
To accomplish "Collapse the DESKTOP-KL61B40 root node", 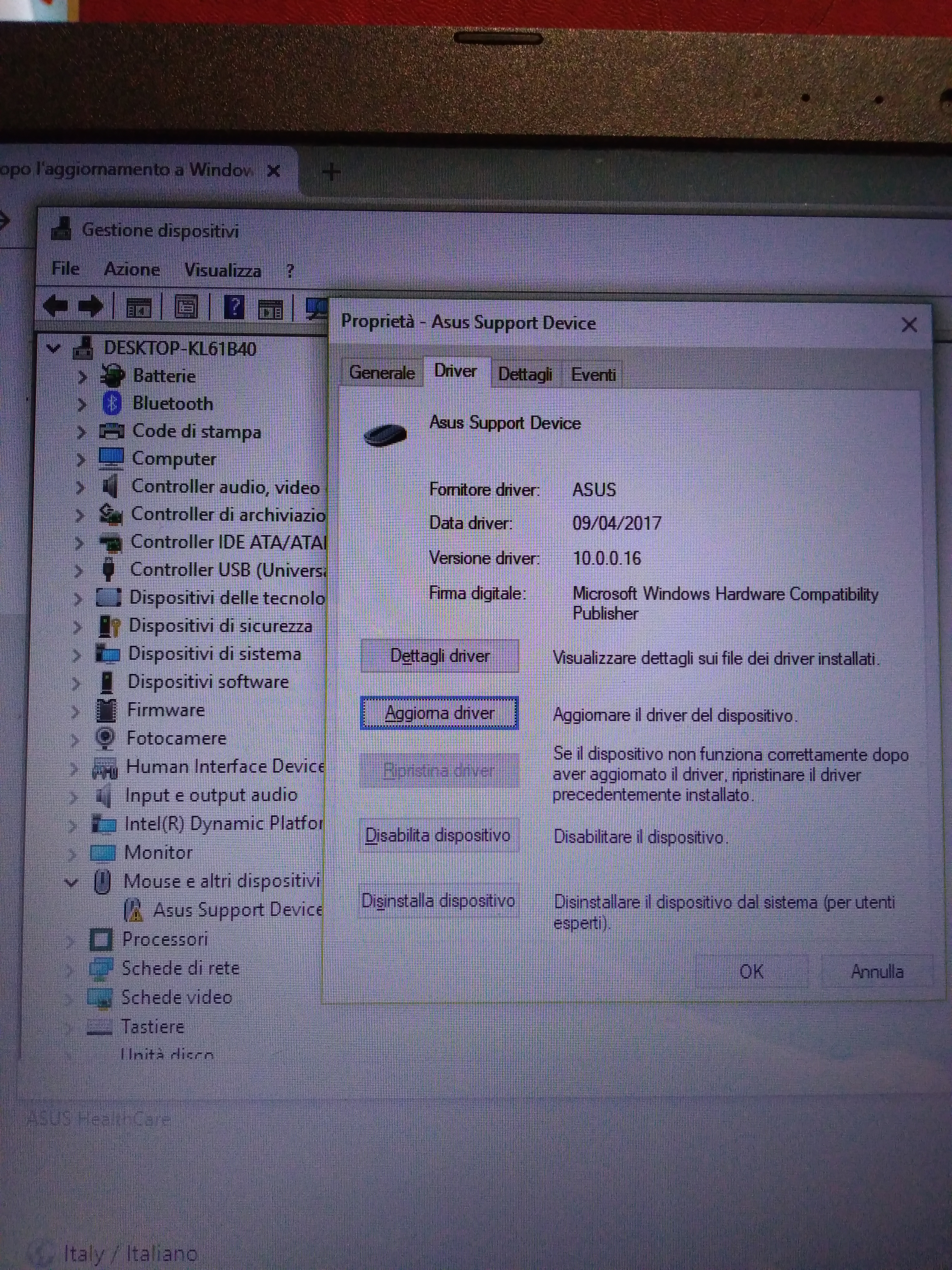I will pyautogui.click(x=53, y=348).
